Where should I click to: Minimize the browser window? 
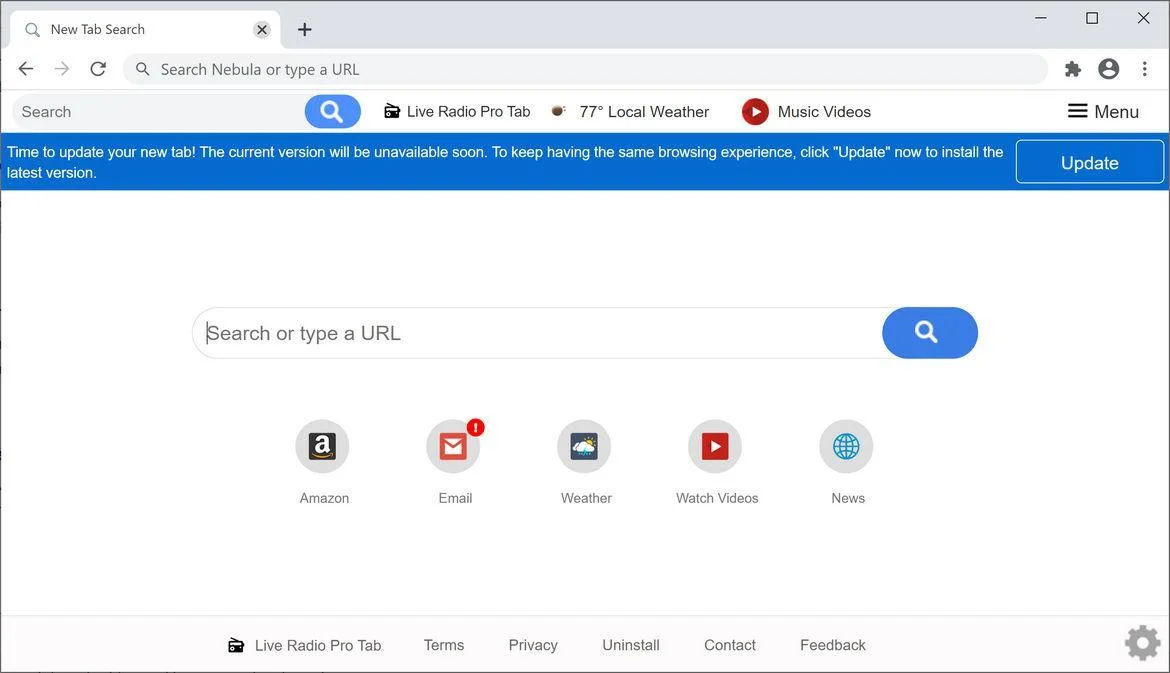click(1041, 18)
